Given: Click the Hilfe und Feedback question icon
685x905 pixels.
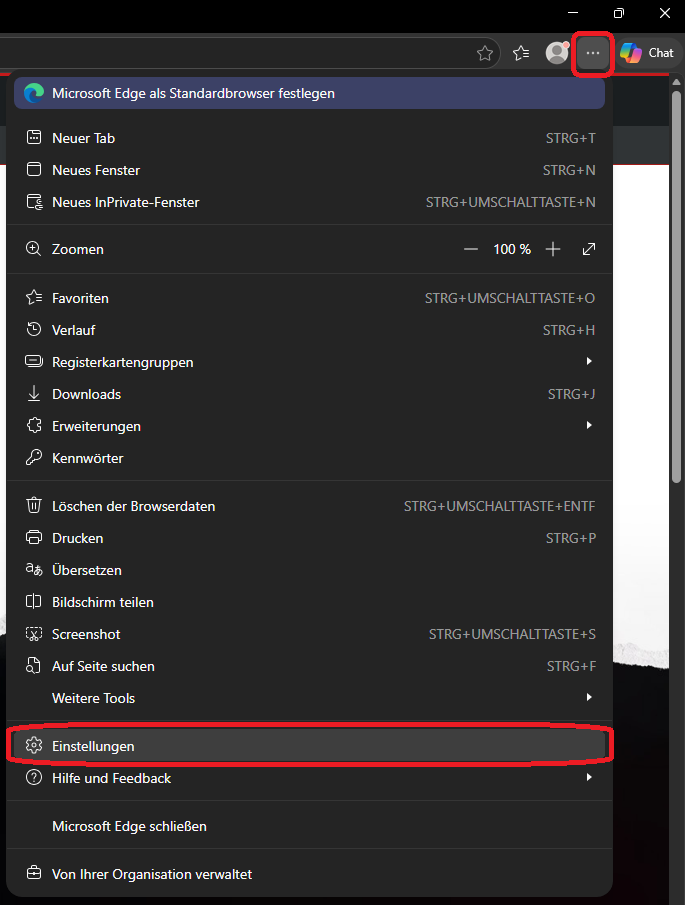Looking at the screenshot, I should [34, 777].
